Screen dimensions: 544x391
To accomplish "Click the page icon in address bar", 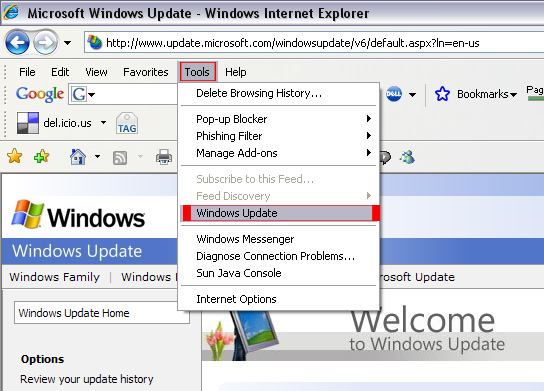I will click(x=94, y=43).
